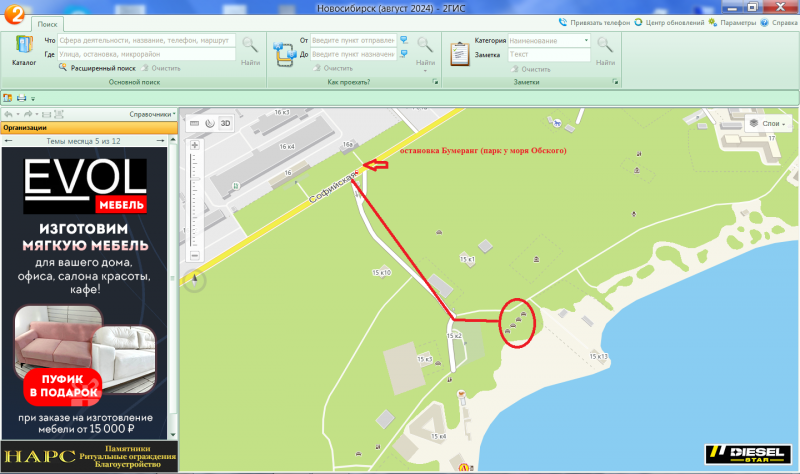Screen dimensions: 800x474
Task: Zoom out with the minus button
Action: point(194,255)
